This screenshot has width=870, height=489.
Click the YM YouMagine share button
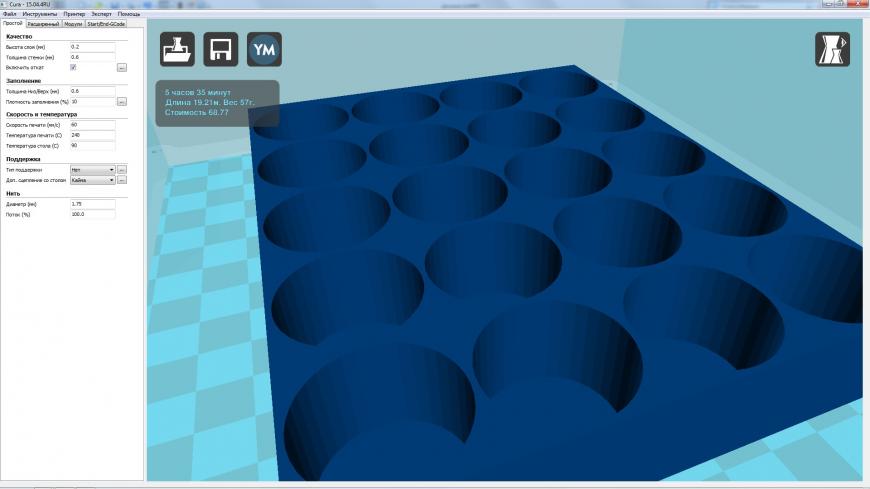[264, 49]
